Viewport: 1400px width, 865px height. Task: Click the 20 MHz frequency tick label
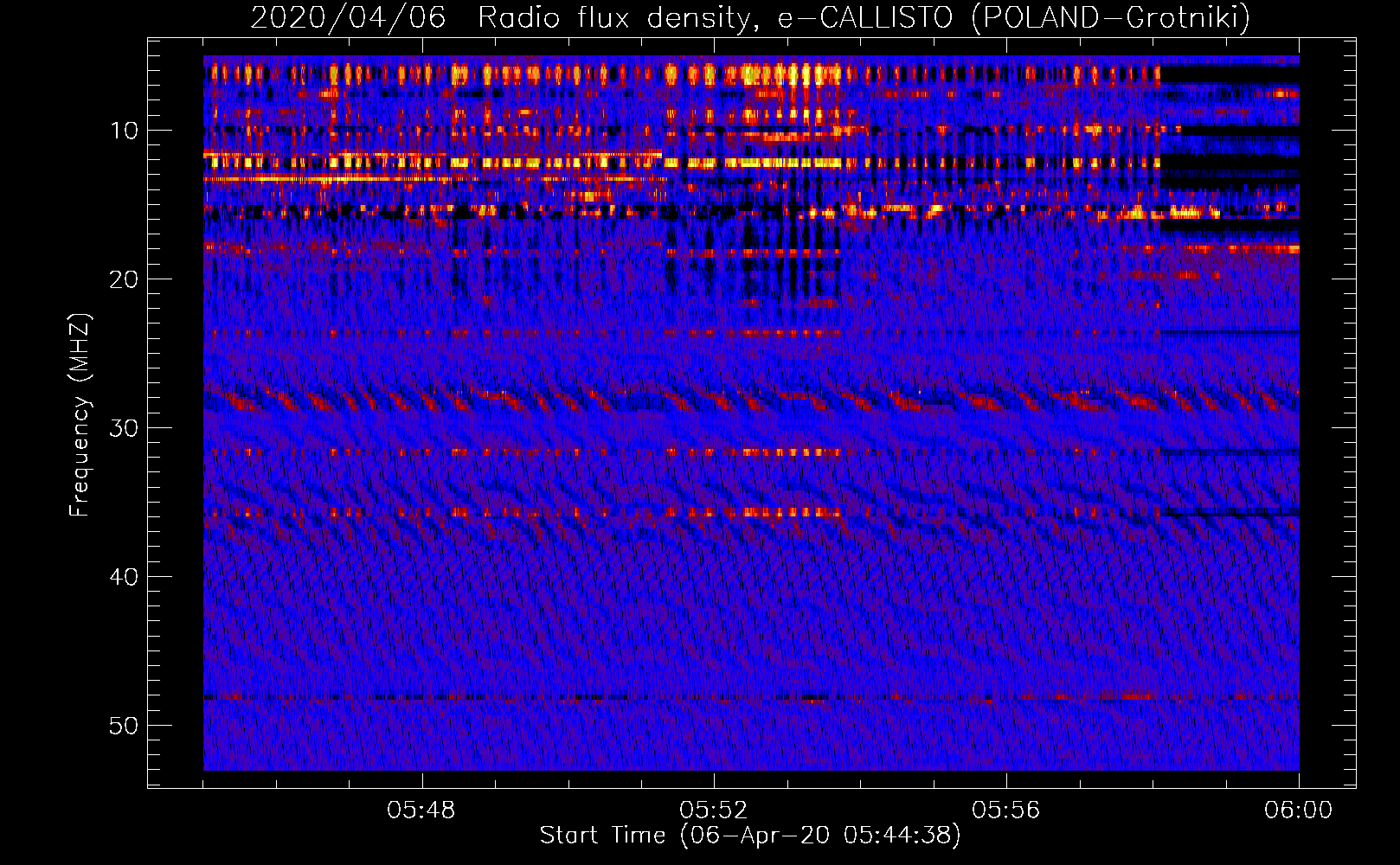pos(125,279)
